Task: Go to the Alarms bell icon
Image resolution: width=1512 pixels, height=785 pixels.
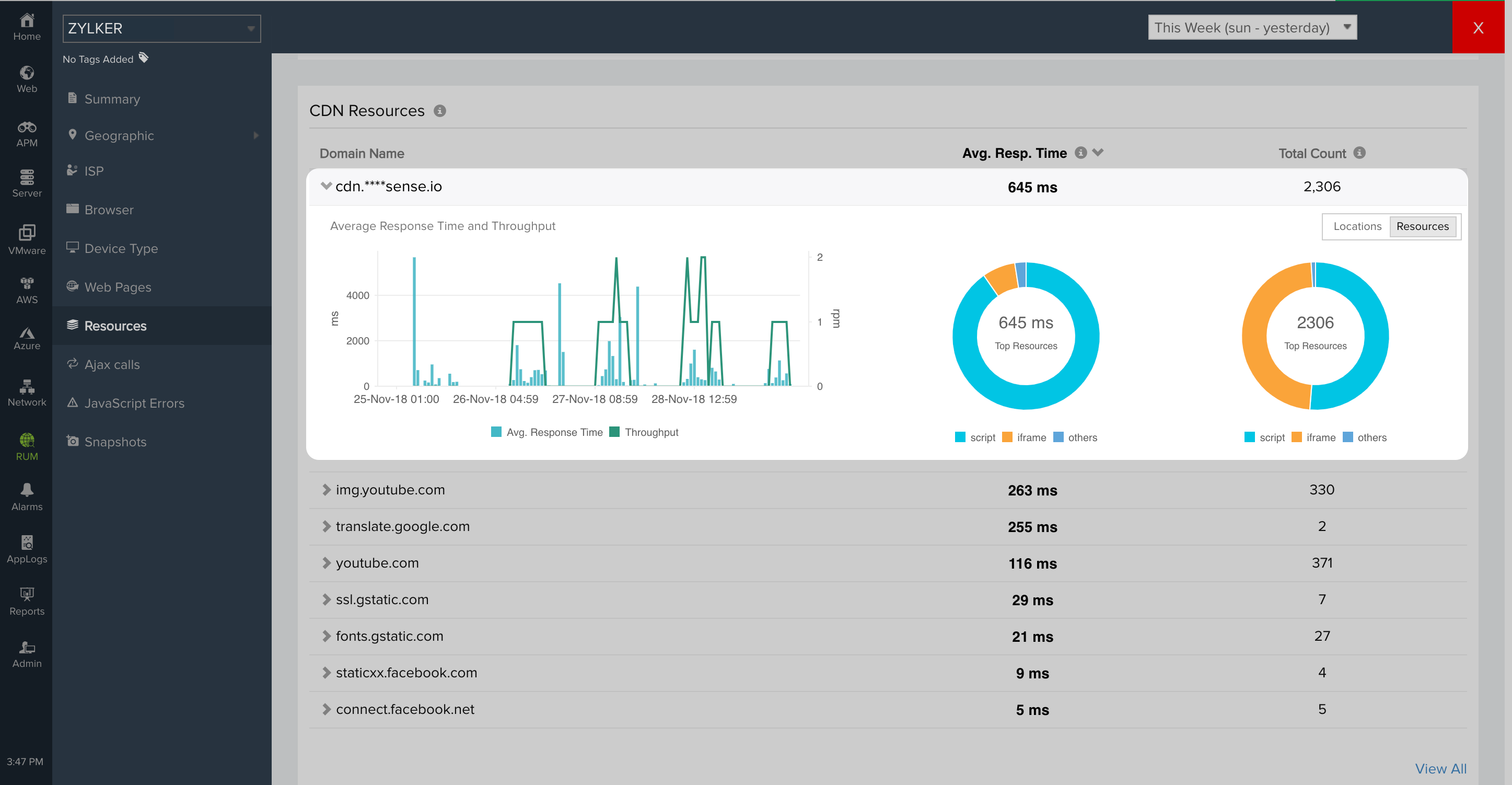Action: (27, 490)
